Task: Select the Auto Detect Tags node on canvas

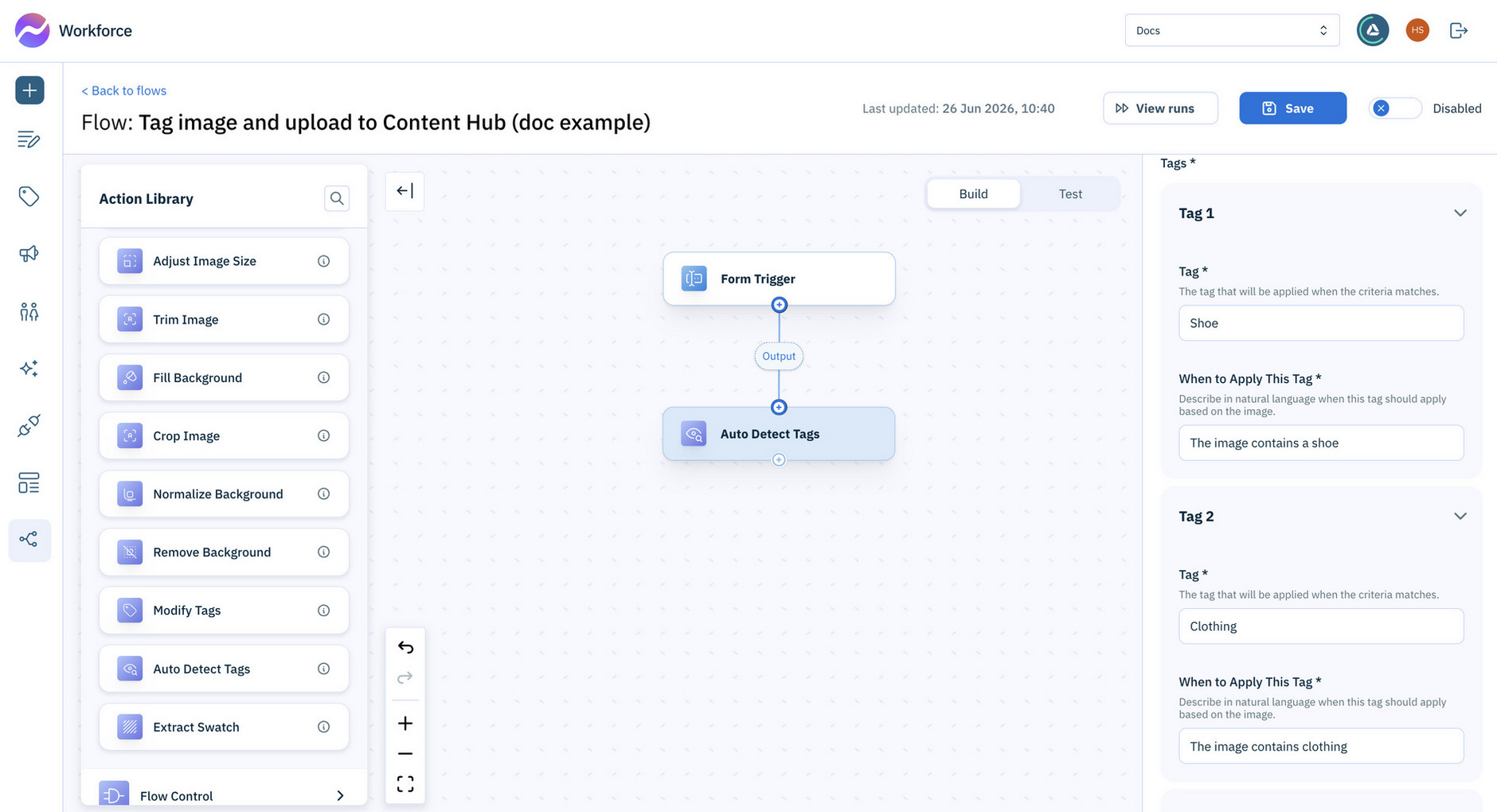Action: (779, 434)
